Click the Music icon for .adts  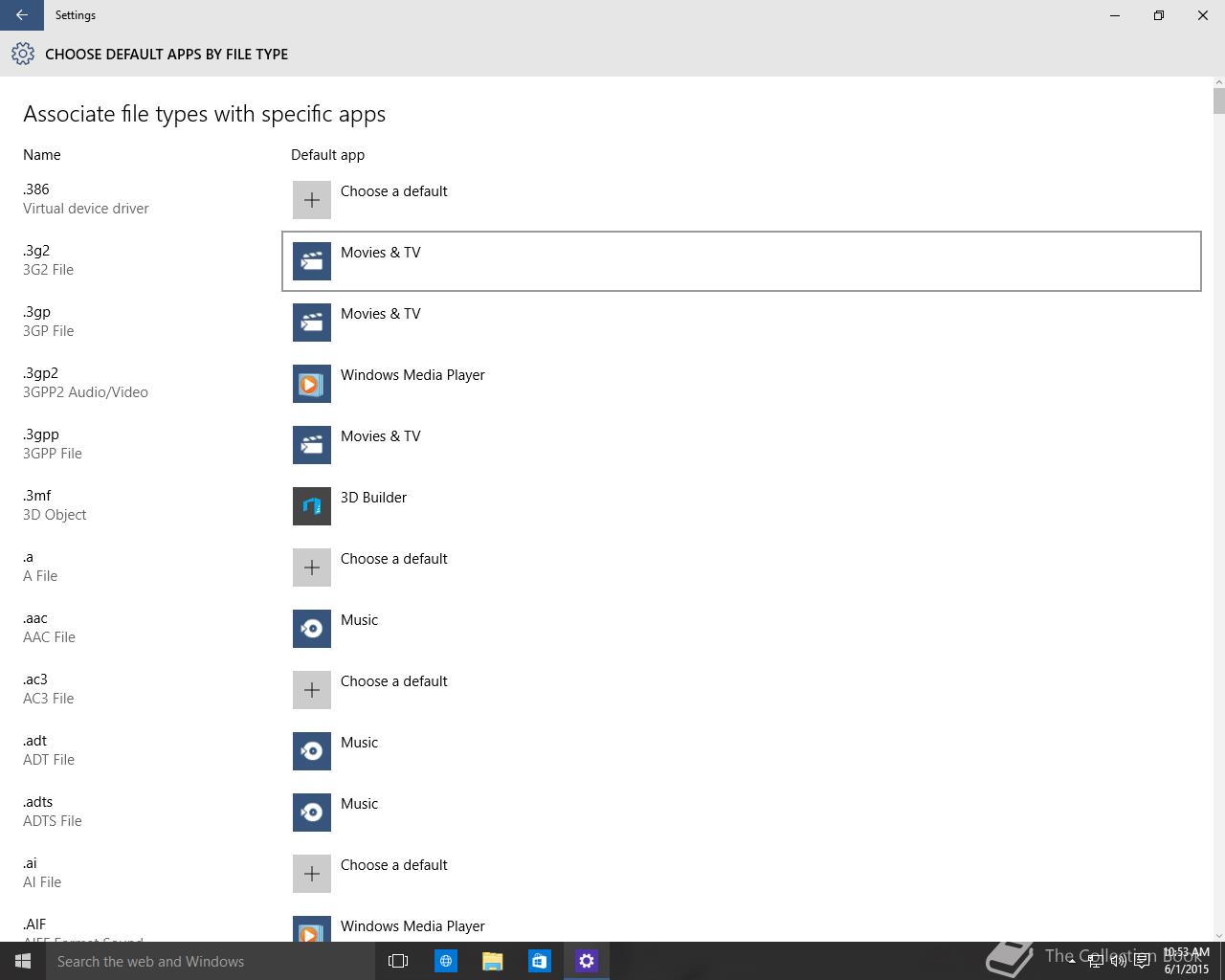312,813
